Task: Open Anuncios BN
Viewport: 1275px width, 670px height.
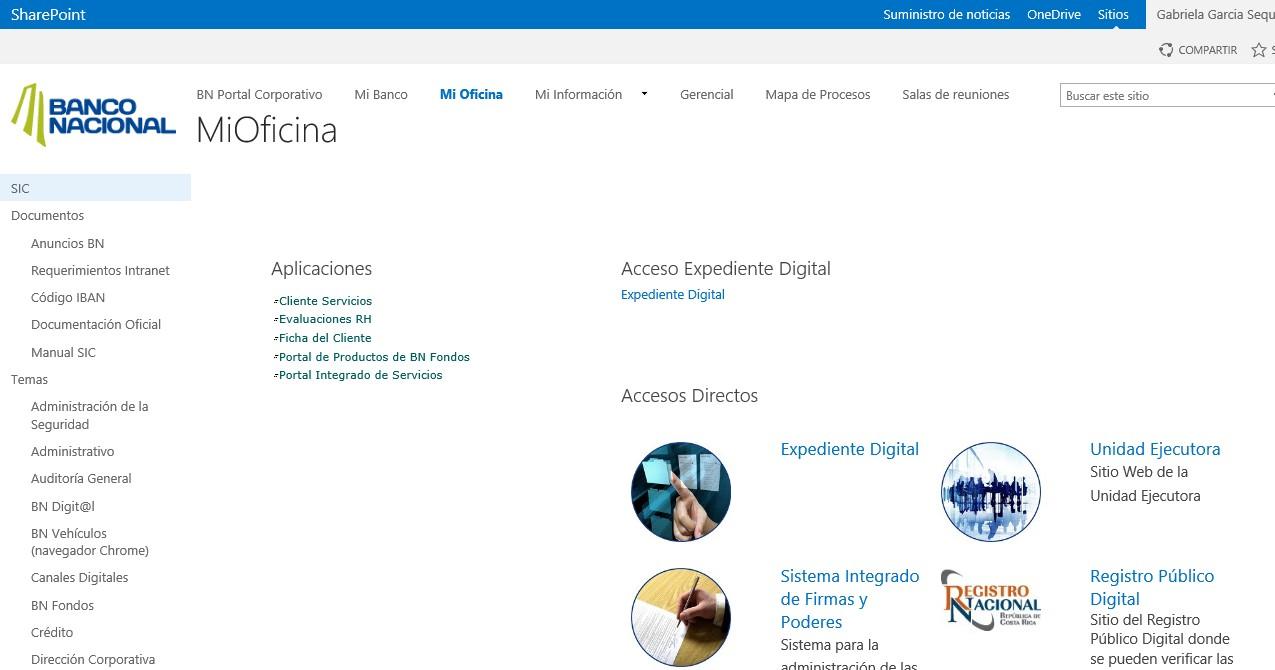Action: coord(67,243)
